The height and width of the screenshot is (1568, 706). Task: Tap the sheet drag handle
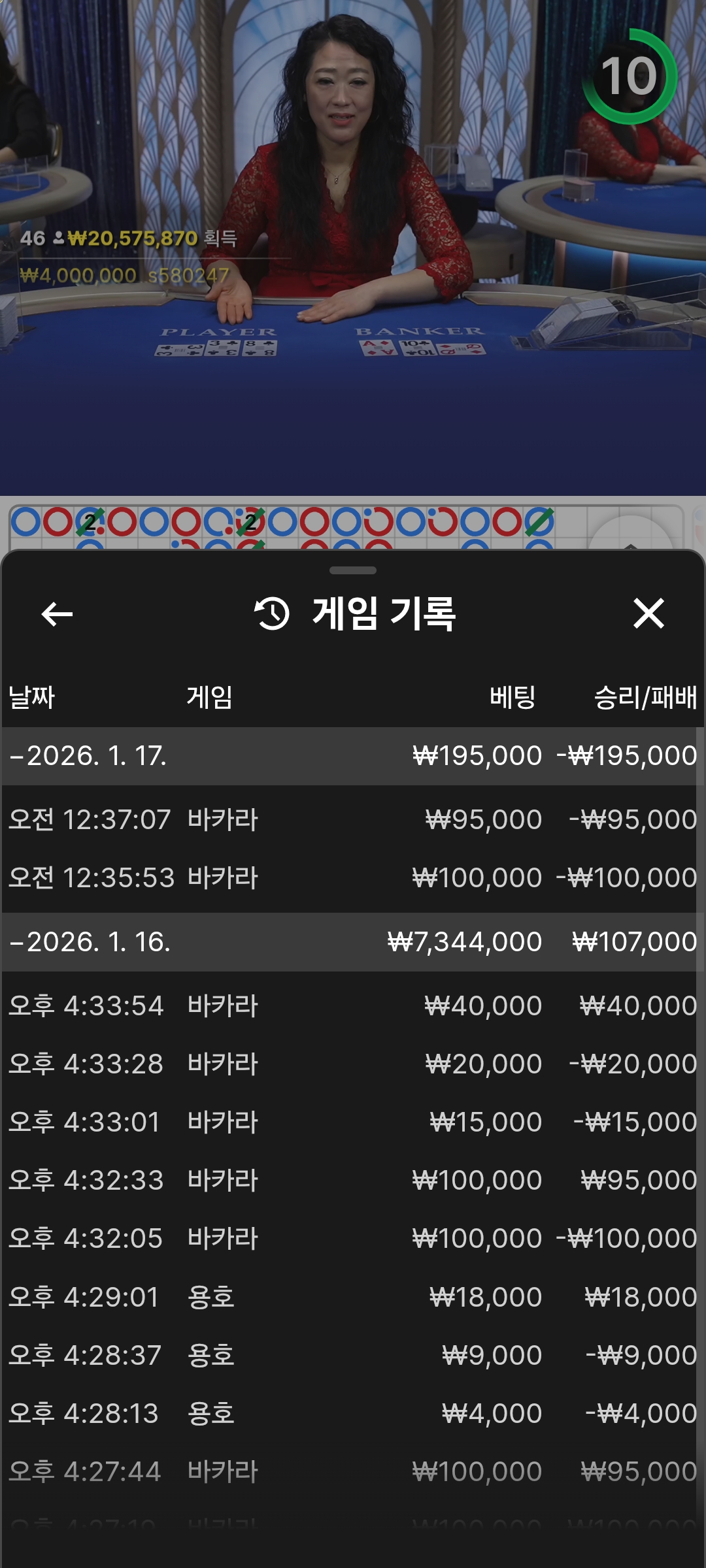click(353, 570)
